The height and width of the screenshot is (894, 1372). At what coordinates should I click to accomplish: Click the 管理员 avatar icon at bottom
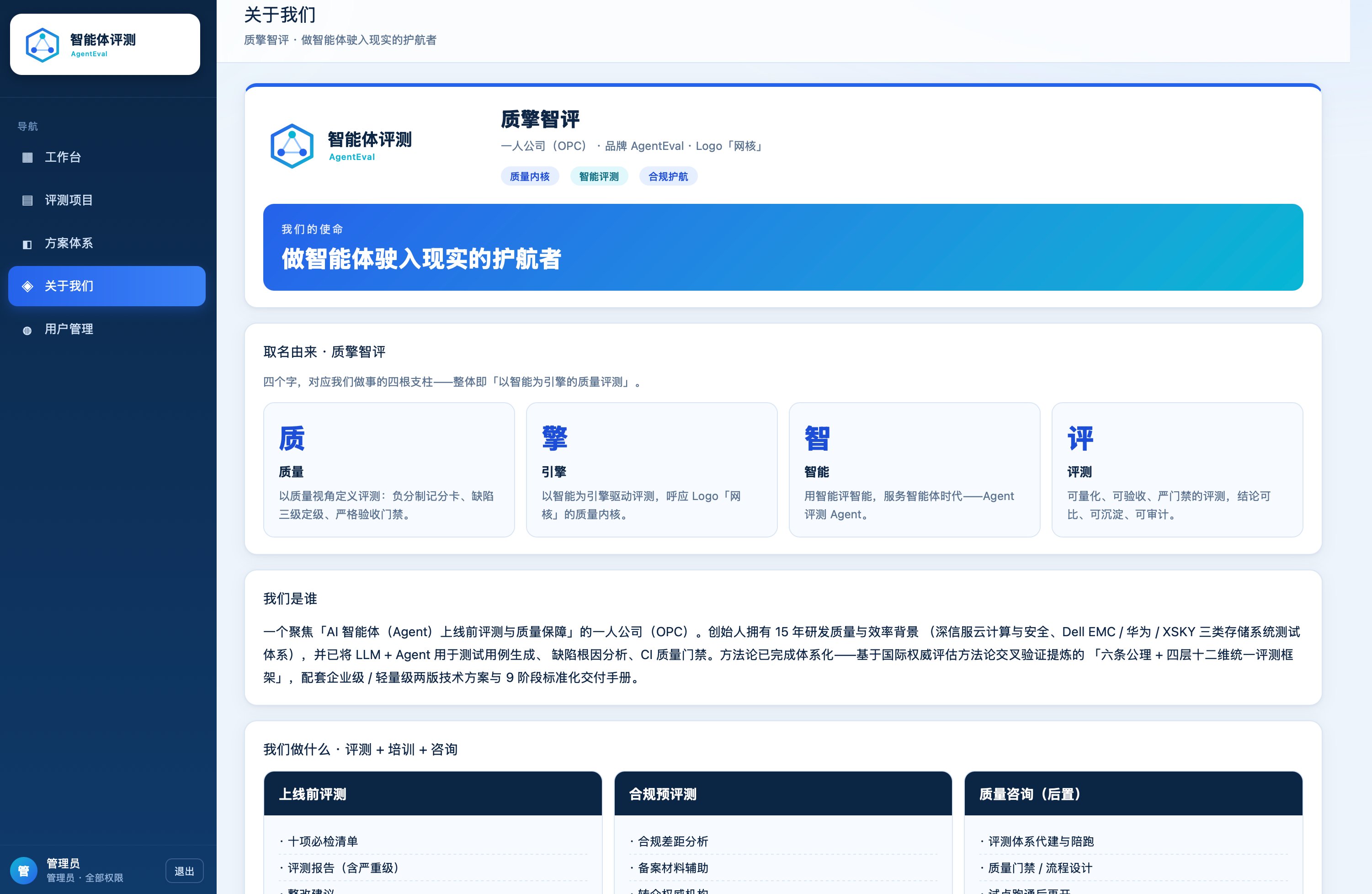24,870
